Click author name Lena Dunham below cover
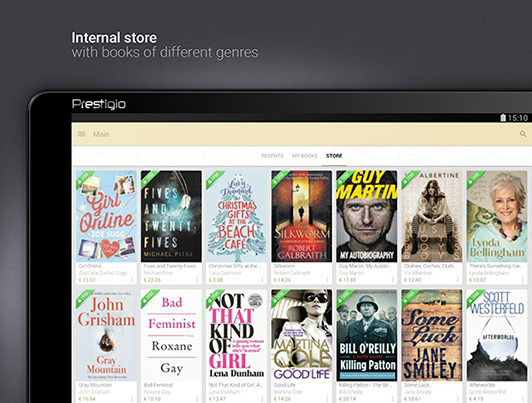Screen dimensions: 532x403 [224, 392]
